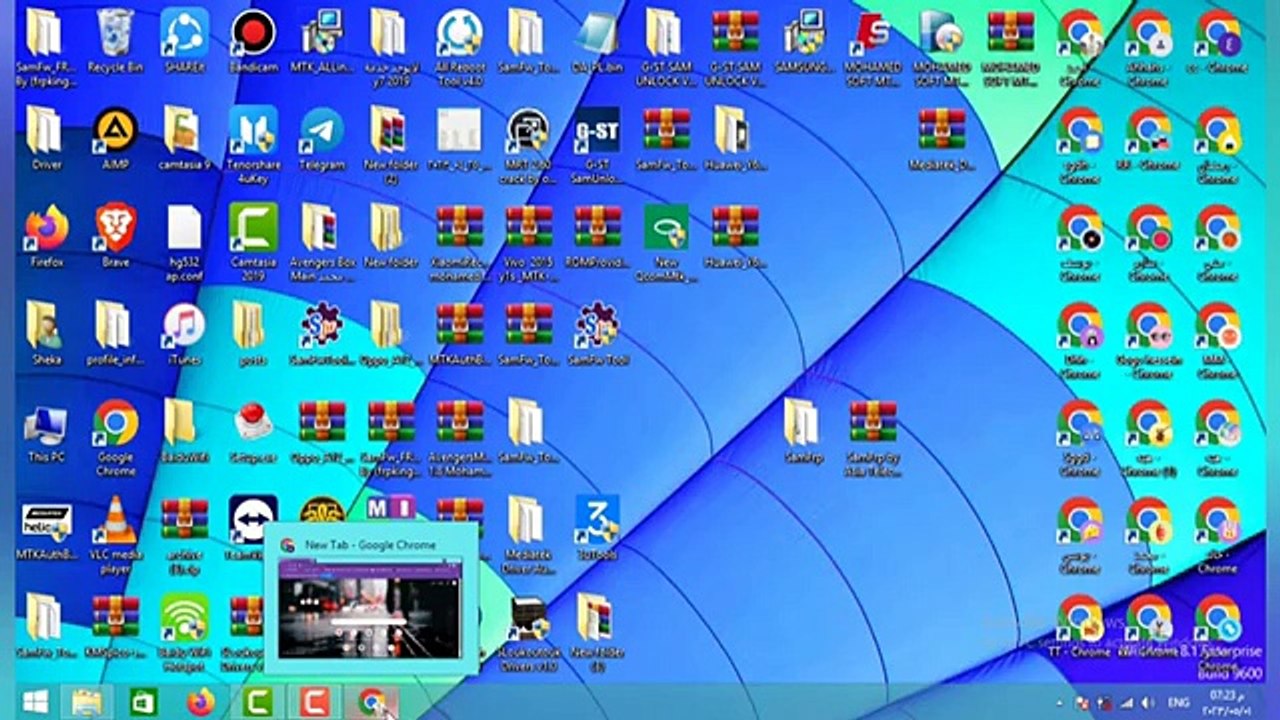The image size is (1280, 720).
Task: Select the VLC media player shortcut
Action: pos(116,535)
